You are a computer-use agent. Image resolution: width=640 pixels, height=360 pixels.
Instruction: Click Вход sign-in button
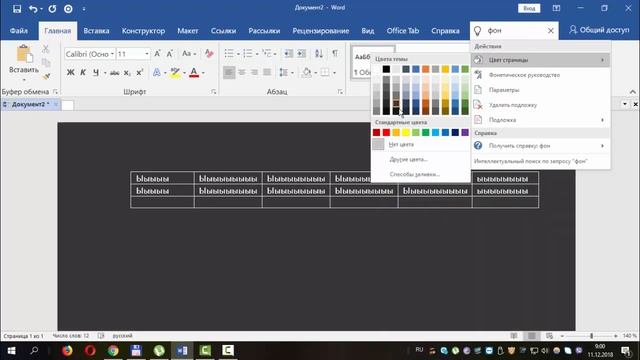tap(529, 8)
